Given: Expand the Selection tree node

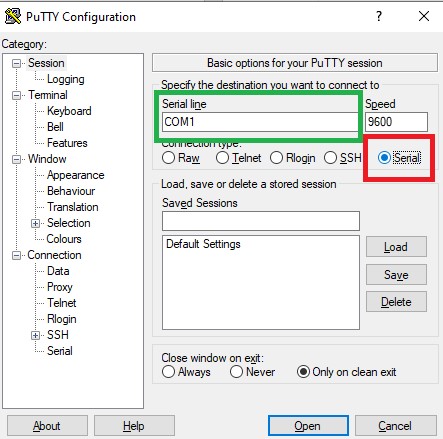Looking at the screenshot, I should tap(36, 223).
